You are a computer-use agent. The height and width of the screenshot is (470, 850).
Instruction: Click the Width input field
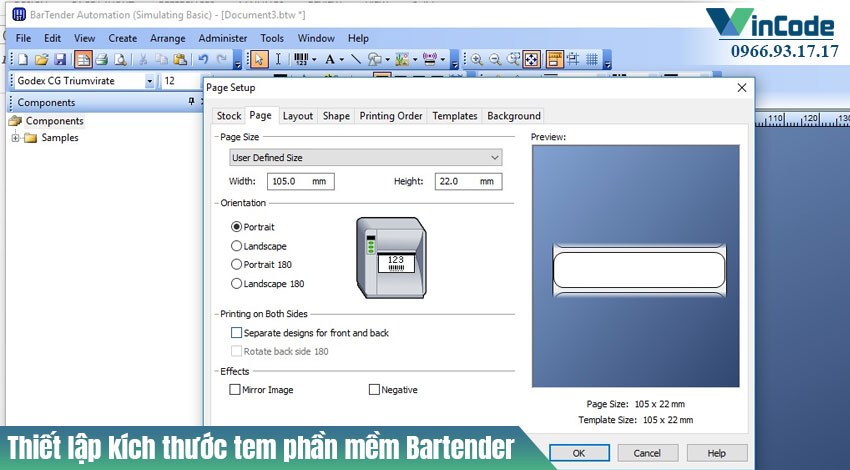300,181
